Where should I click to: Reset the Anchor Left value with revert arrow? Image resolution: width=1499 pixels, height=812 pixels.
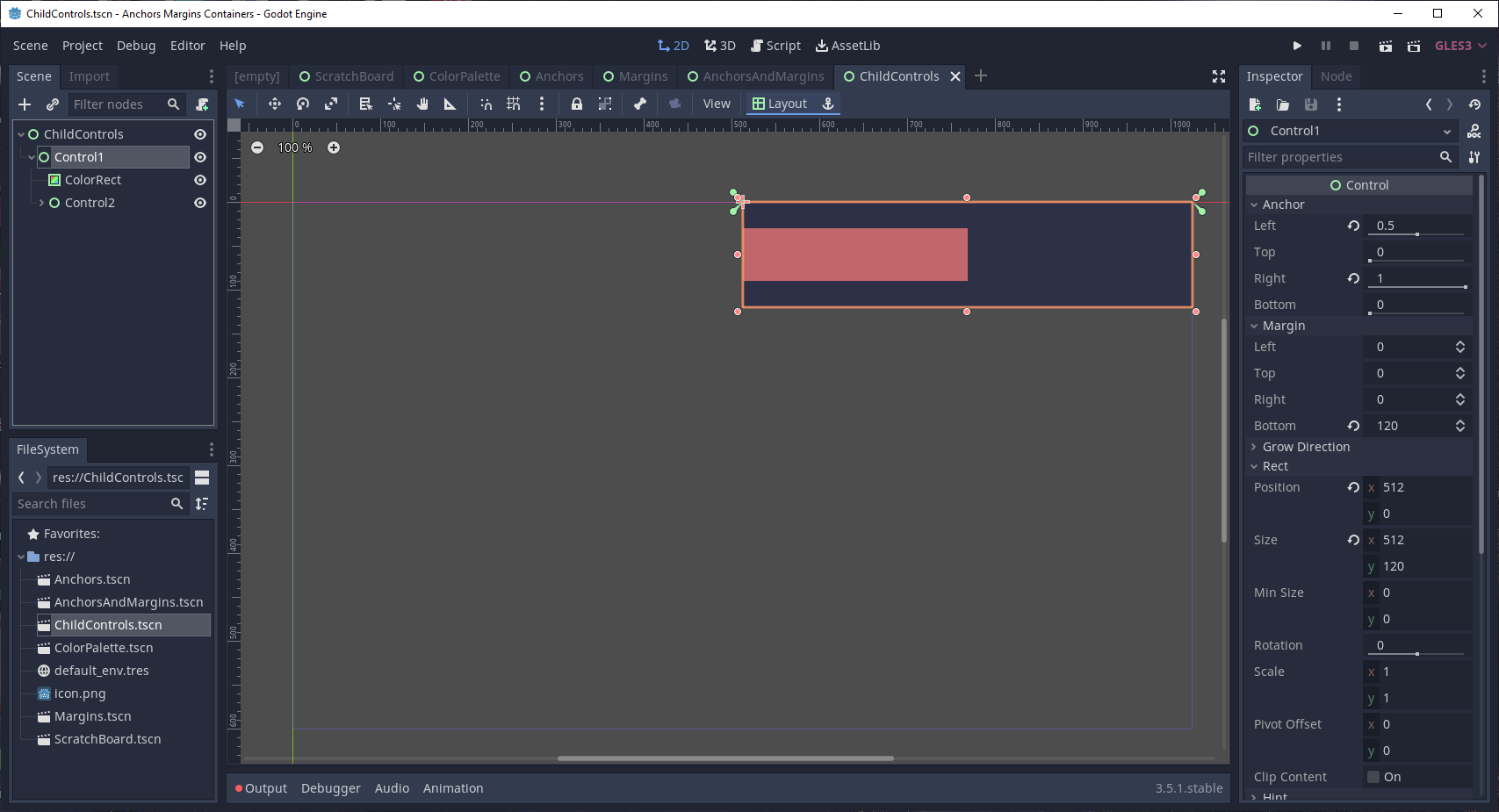[x=1351, y=226]
